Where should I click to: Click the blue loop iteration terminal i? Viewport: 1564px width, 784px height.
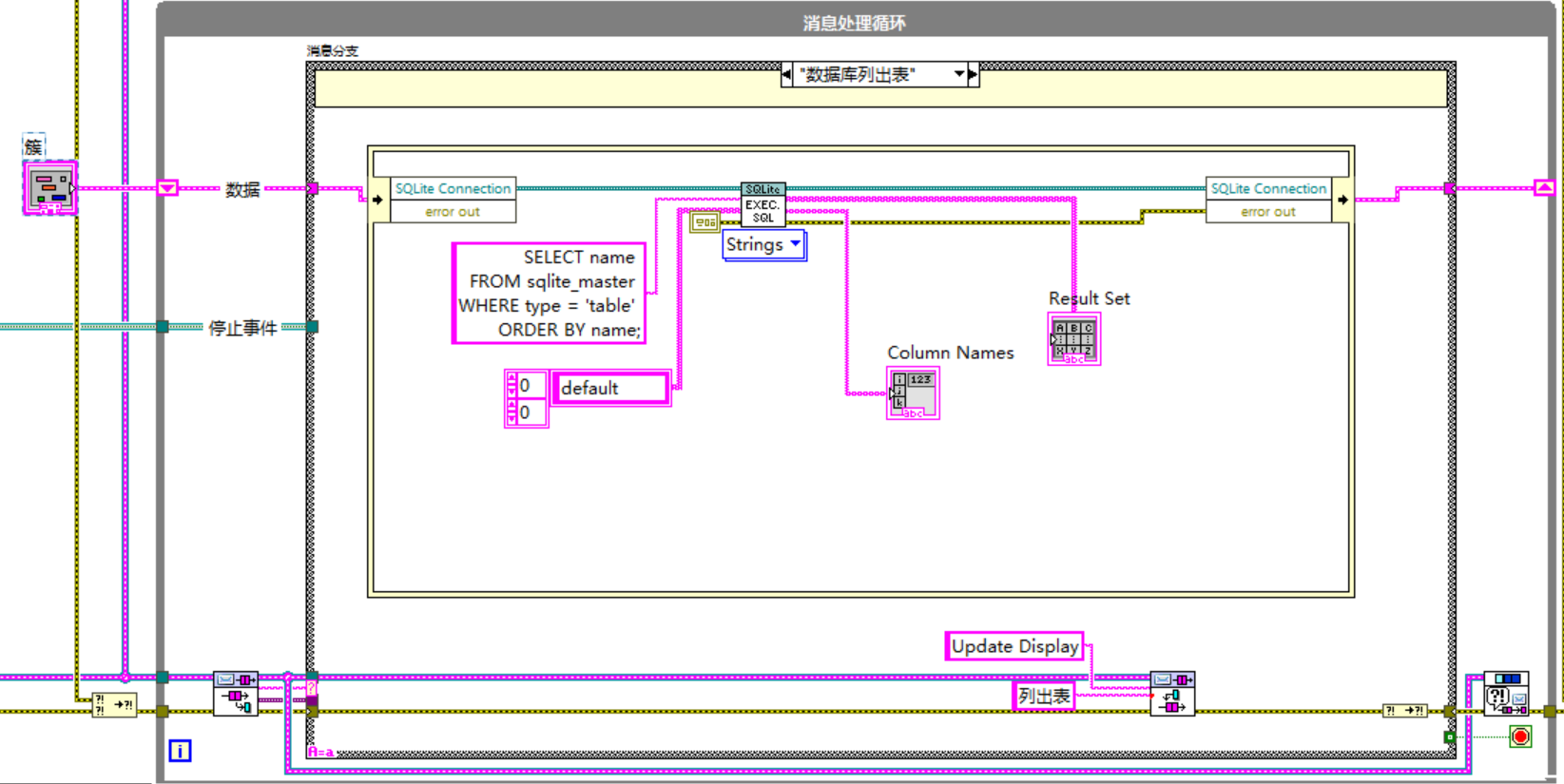pos(180,751)
